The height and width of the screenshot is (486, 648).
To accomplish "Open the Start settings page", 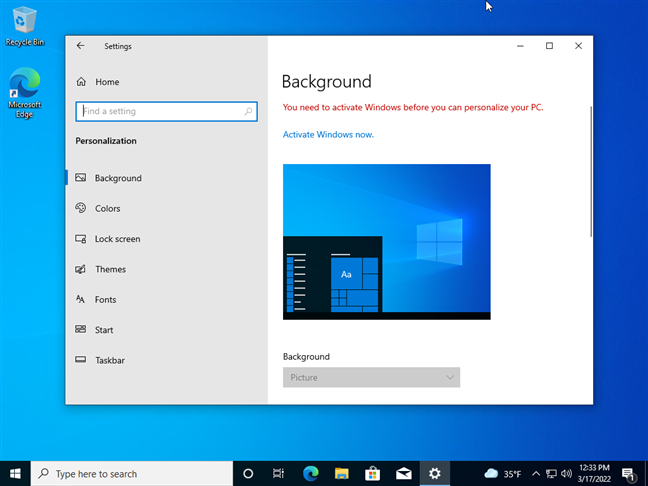I will coord(104,330).
